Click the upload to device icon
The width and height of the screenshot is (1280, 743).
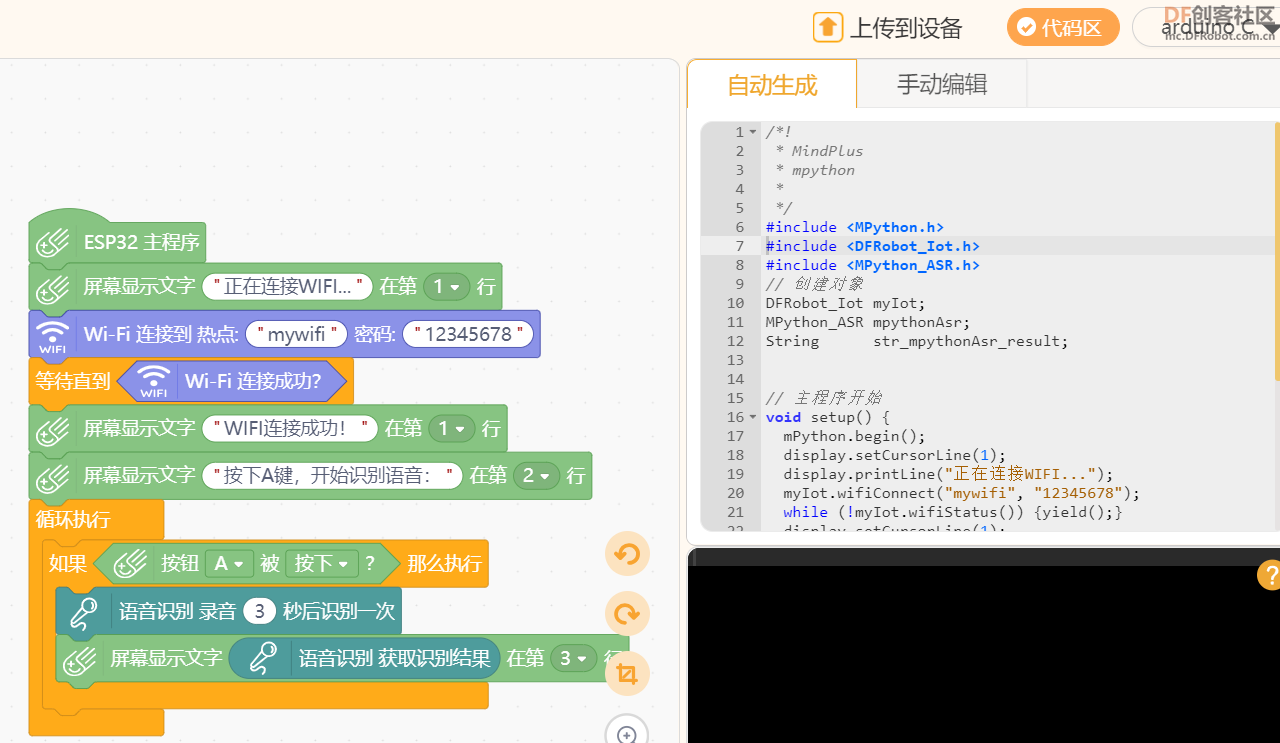pyautogui.click(x=828, y=27)
